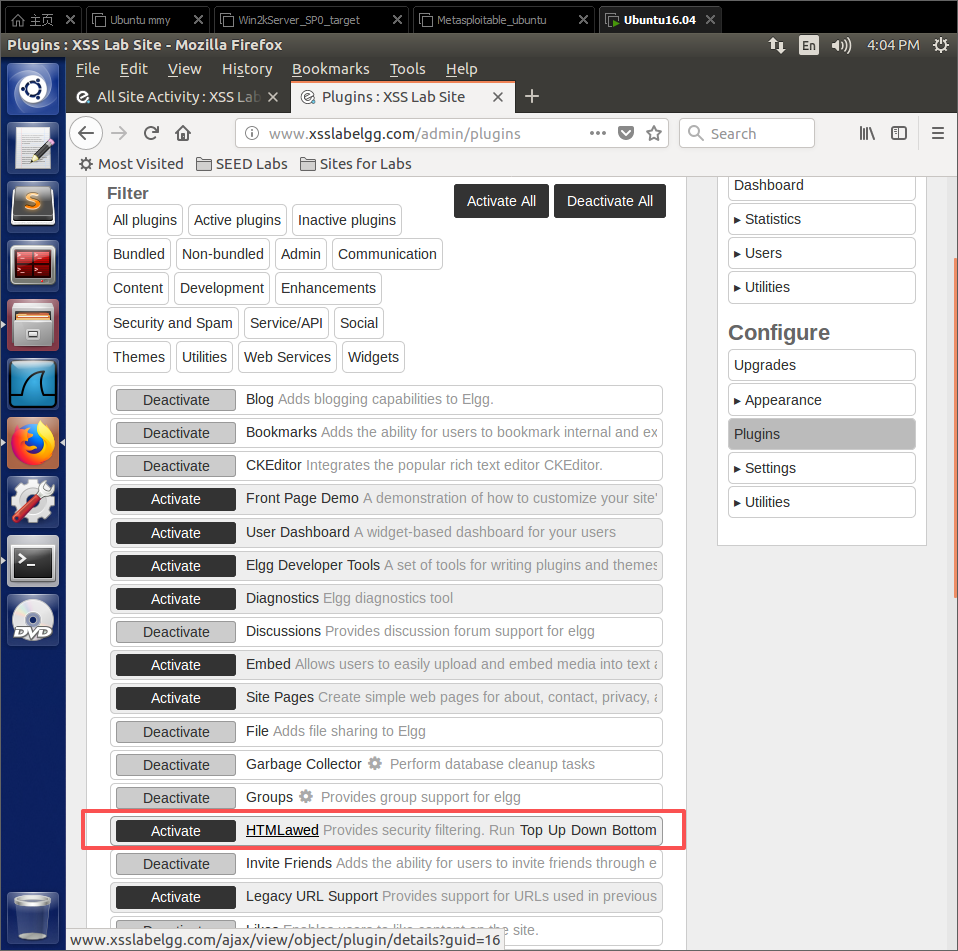The height and width of the screenshot is (951, 958).
Task: Expand Utilities under Administer section
Action: click(x=822, y=287)
